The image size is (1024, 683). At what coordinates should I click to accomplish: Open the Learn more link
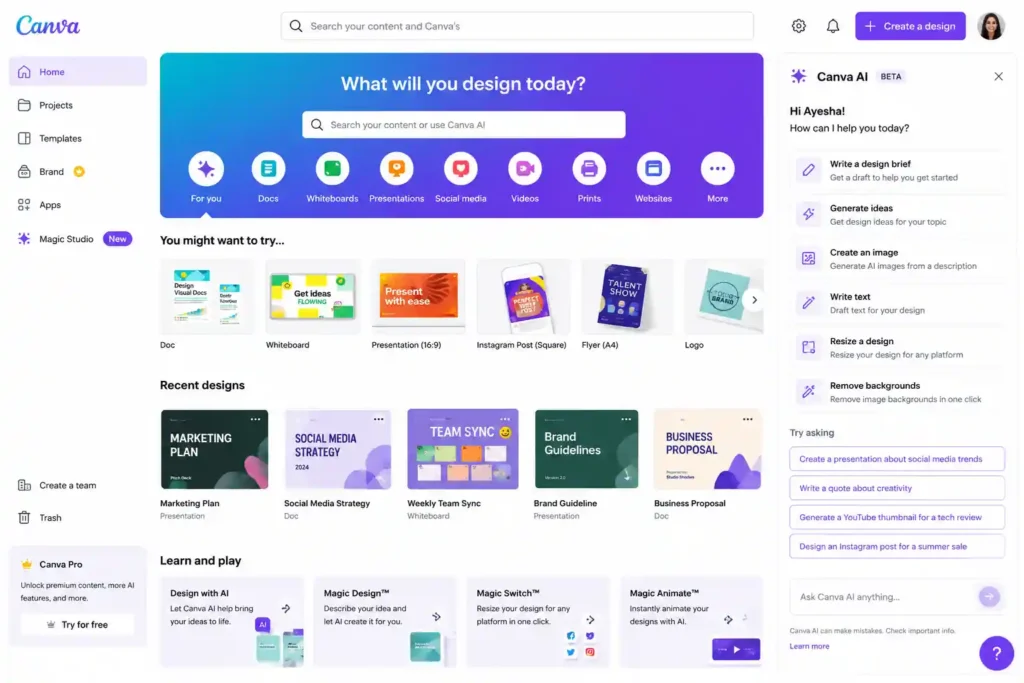809,646
